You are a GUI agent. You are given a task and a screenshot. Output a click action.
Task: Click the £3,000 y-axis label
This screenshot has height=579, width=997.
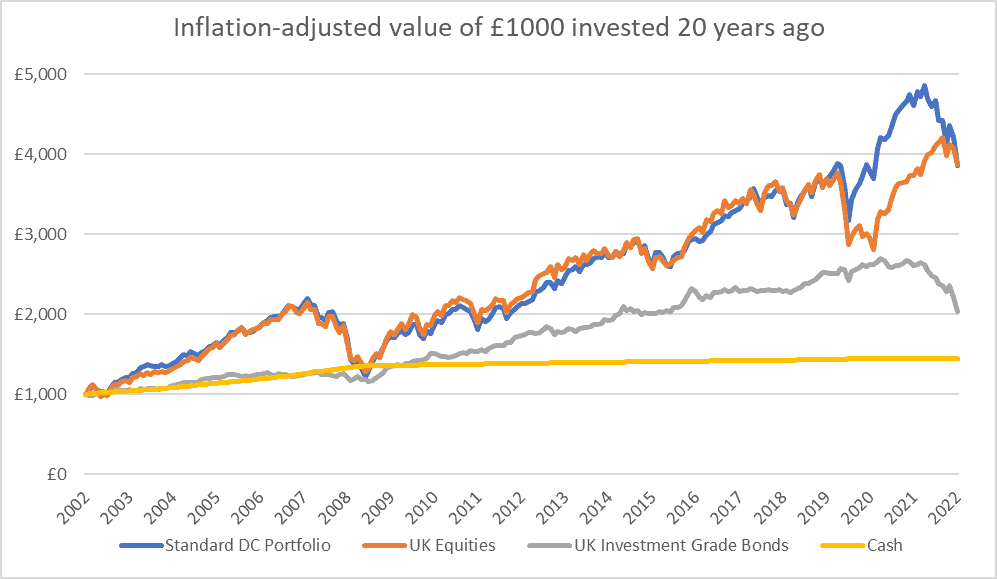point(46,234)
